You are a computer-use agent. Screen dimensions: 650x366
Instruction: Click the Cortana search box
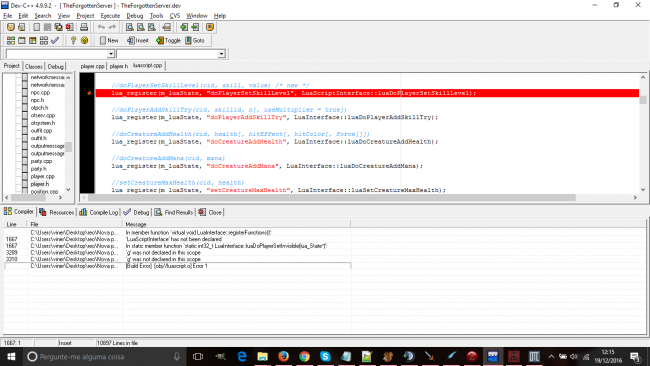coord(104,356)
